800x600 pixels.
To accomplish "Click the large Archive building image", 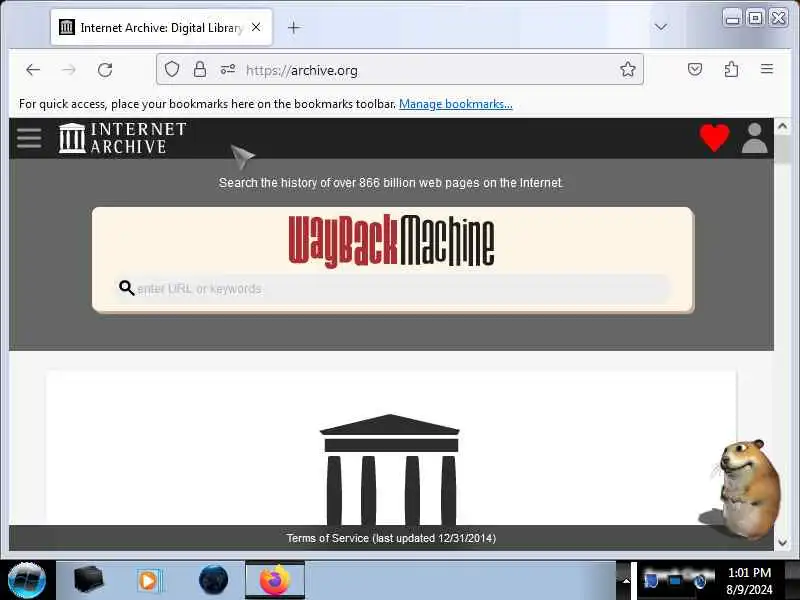I will click(x=390, y=469).
